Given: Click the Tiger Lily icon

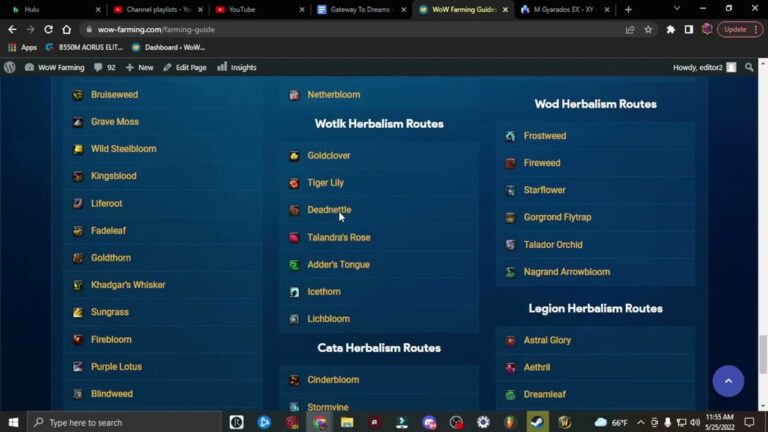Looking at the screenshot, I should (294, 183).
